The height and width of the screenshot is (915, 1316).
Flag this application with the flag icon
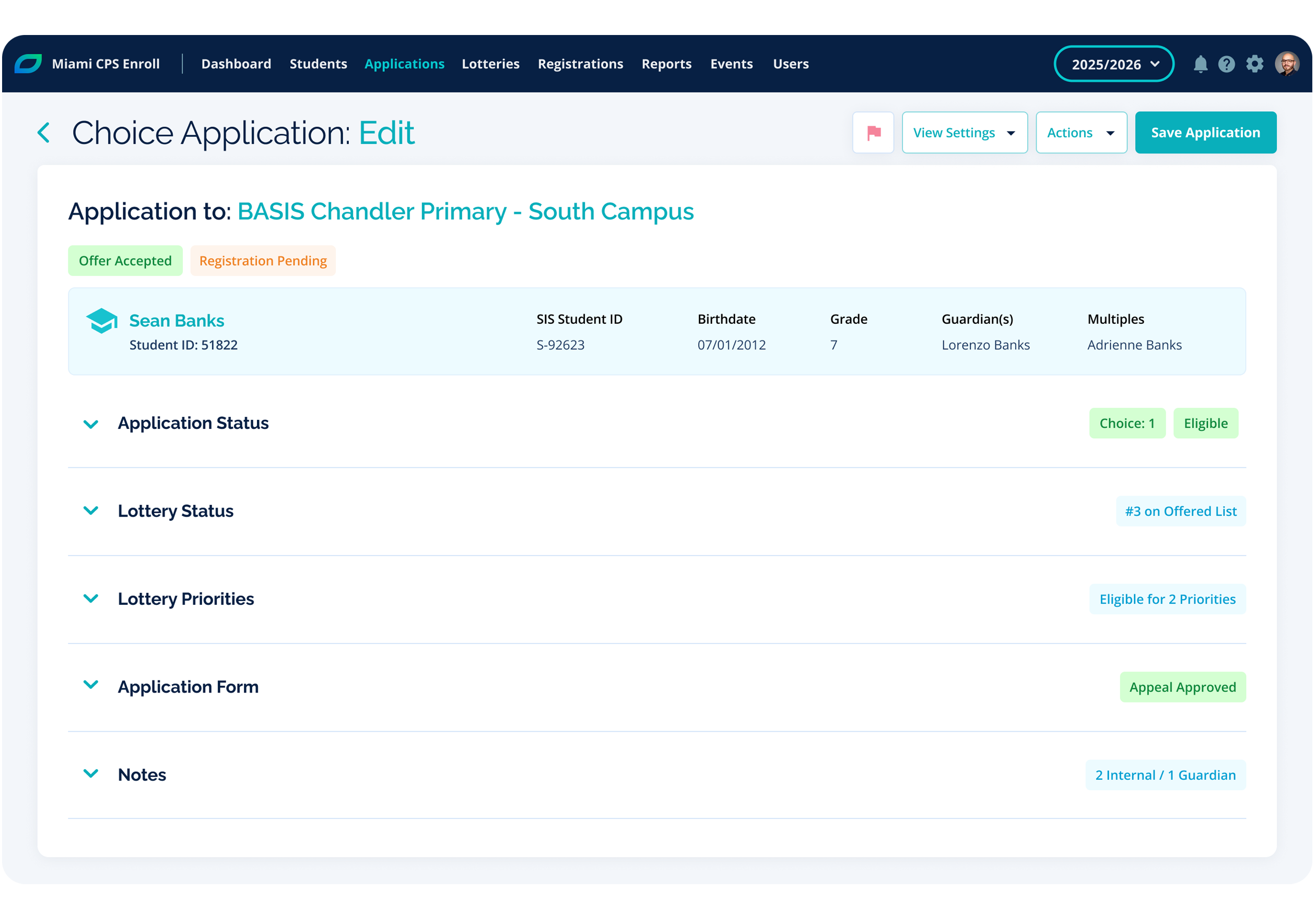coord(873,133)
